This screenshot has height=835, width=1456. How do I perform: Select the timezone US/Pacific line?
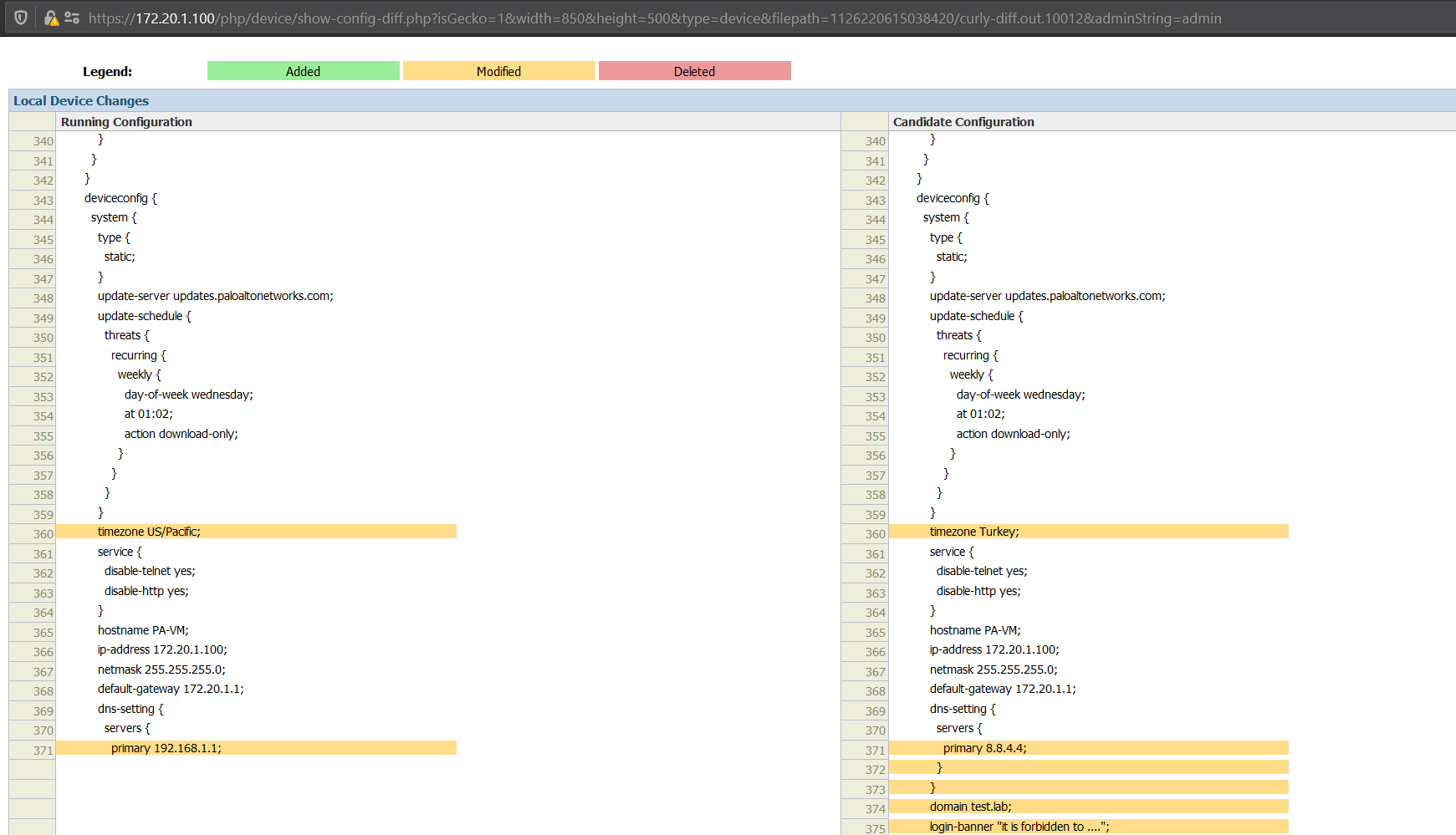pos(256,532)
